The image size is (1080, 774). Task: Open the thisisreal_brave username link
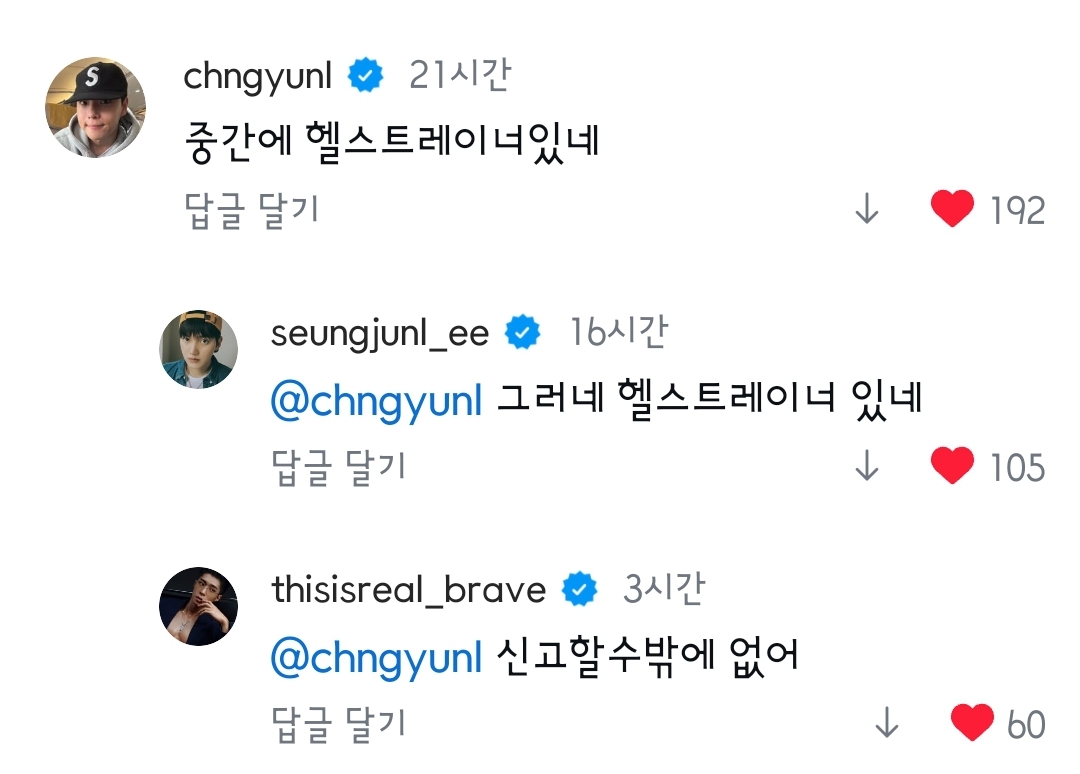pos(408,590)
